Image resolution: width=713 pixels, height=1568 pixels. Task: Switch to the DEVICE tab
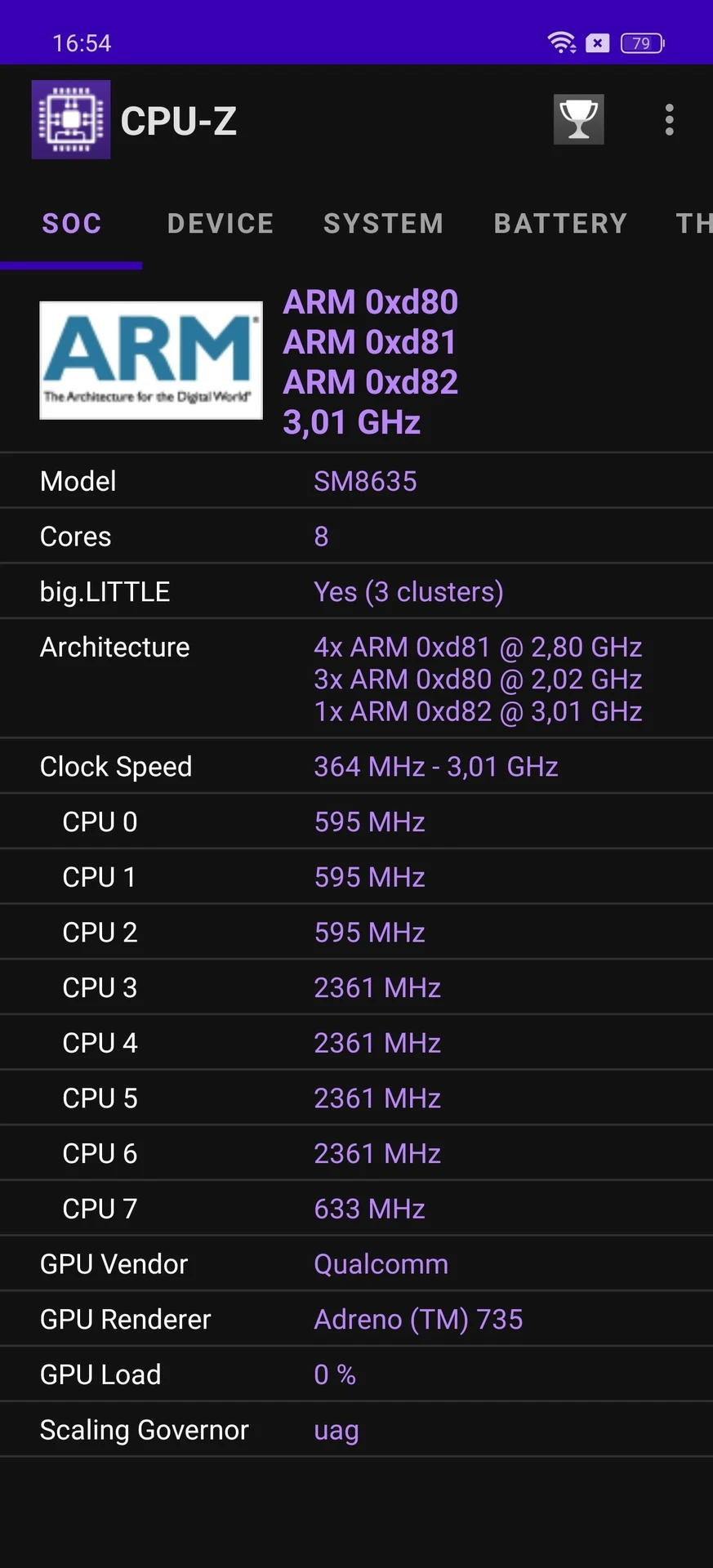tap(221, 224)
